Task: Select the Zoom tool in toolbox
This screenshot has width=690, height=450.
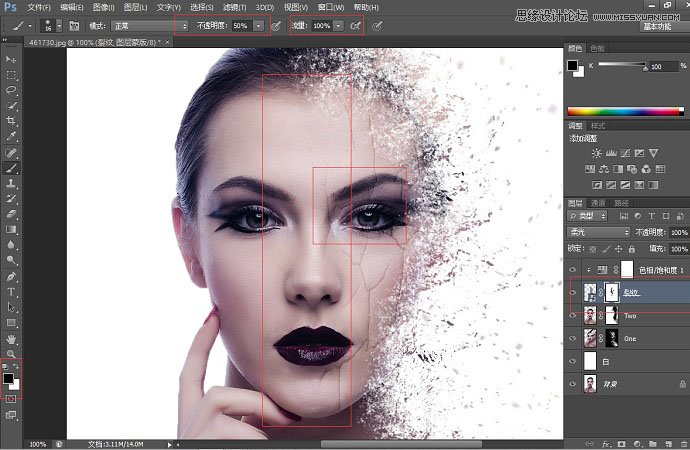Action: coord(12,354)
